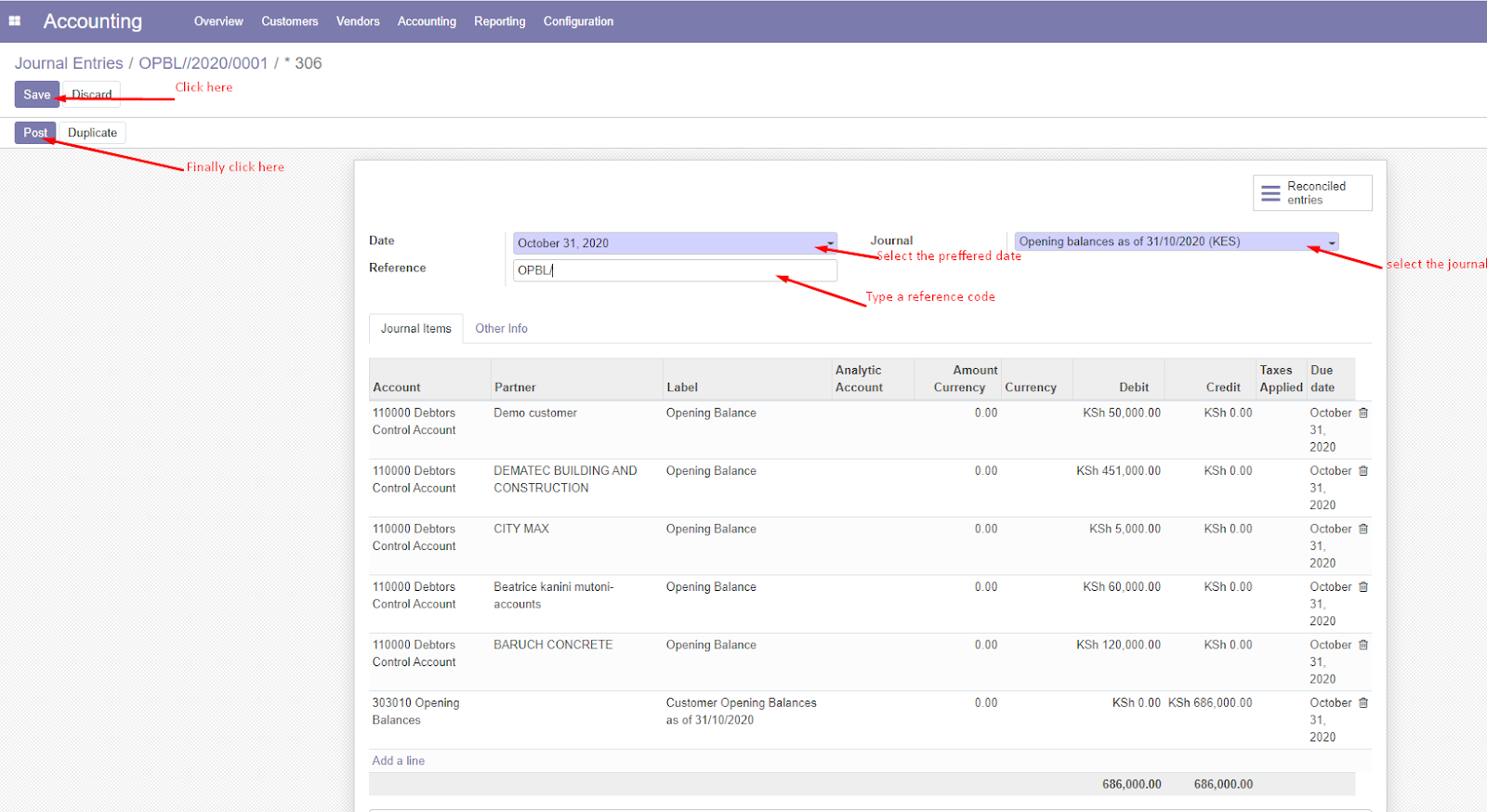Delete the Demo customer journal line
The image size is (1487, 812).
tap(1363, 413)
